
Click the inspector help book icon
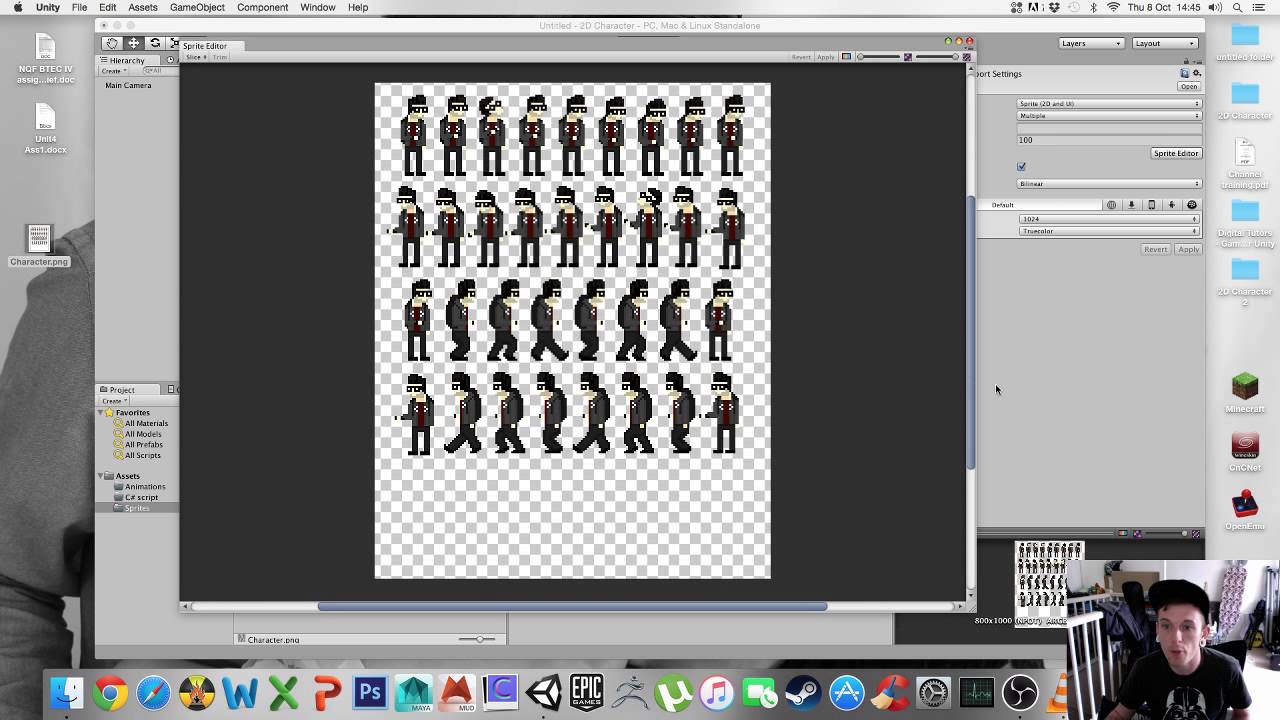pos(1184,73)
